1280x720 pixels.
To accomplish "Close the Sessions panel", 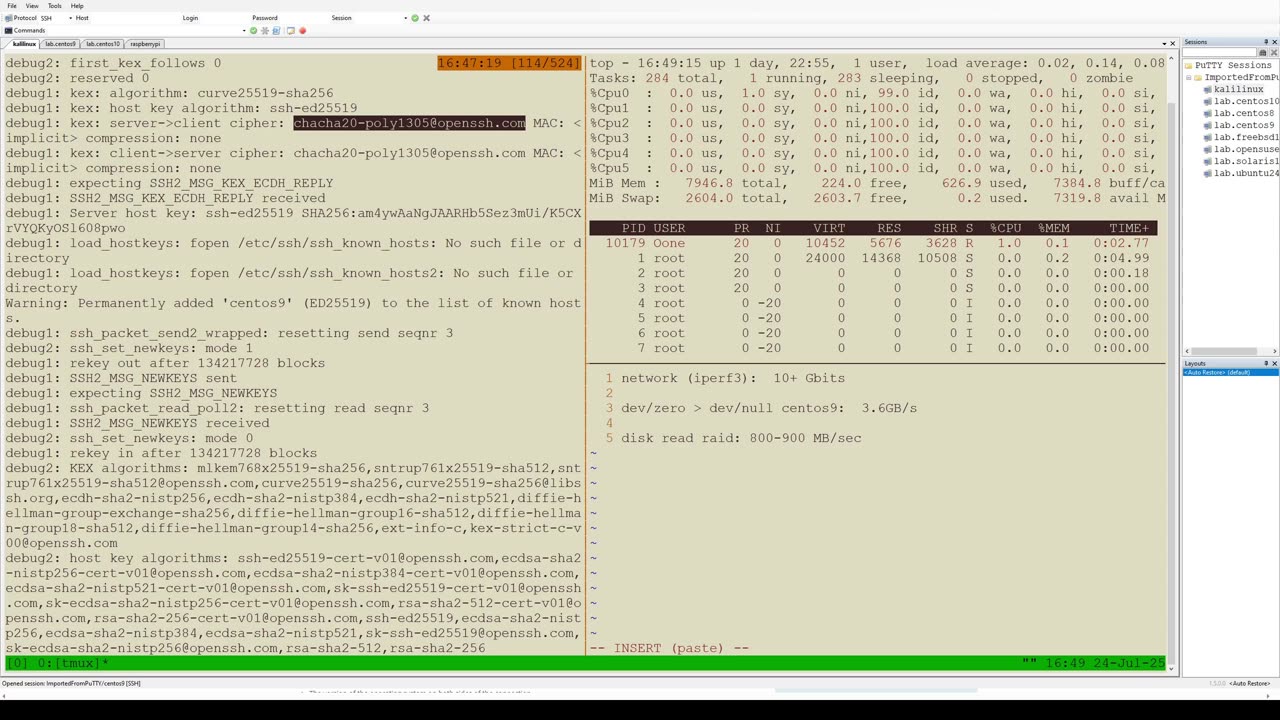I will pos(1275,42).
